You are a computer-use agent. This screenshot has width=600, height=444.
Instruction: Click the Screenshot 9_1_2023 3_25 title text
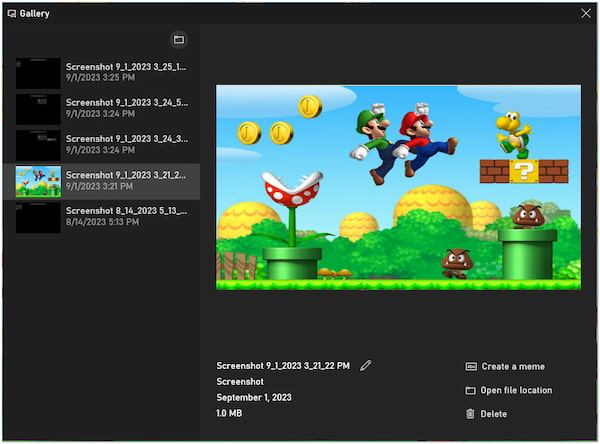click(126, 66)
